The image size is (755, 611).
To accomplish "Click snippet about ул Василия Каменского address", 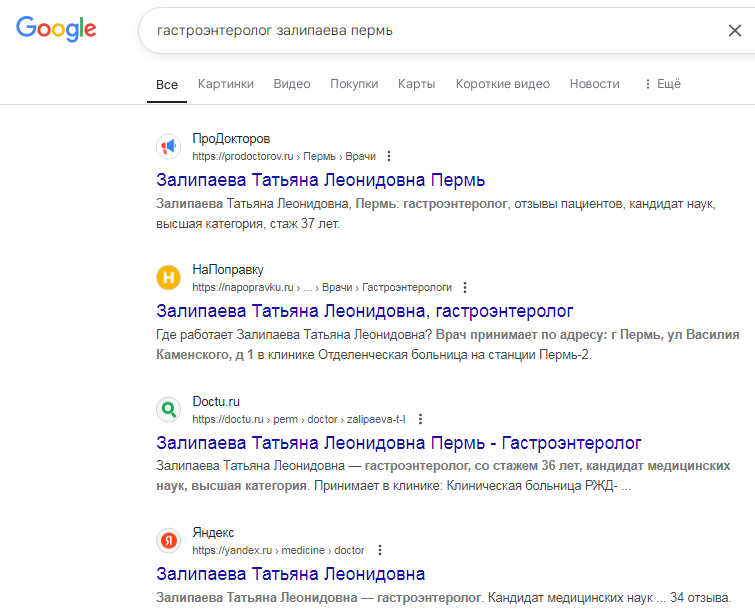I will point(448,345).
